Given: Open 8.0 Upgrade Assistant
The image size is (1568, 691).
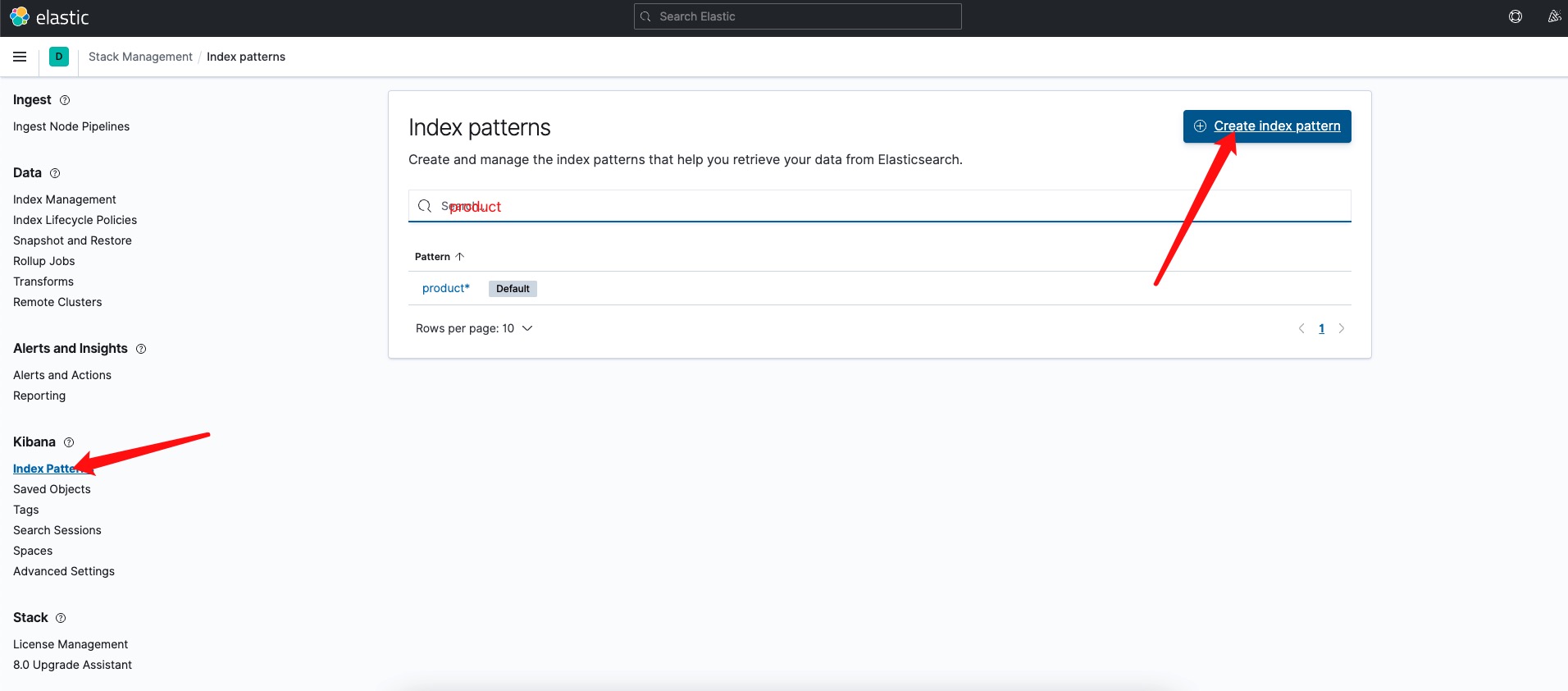Looking at the screenshot, I should (x=72, y=665).
